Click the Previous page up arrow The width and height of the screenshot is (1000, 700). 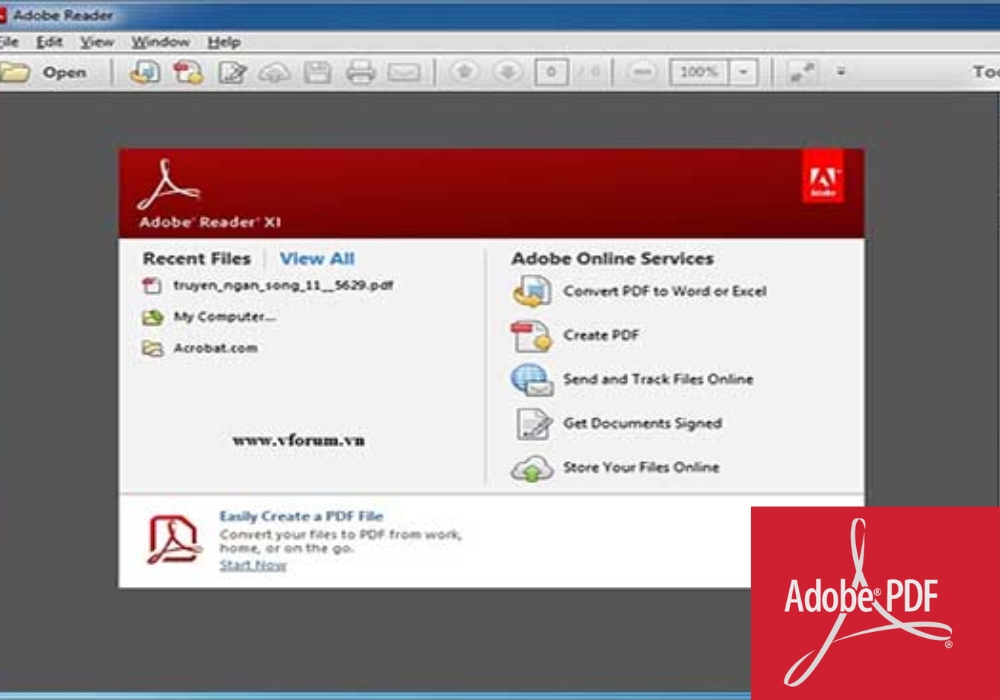coord(464,72)
